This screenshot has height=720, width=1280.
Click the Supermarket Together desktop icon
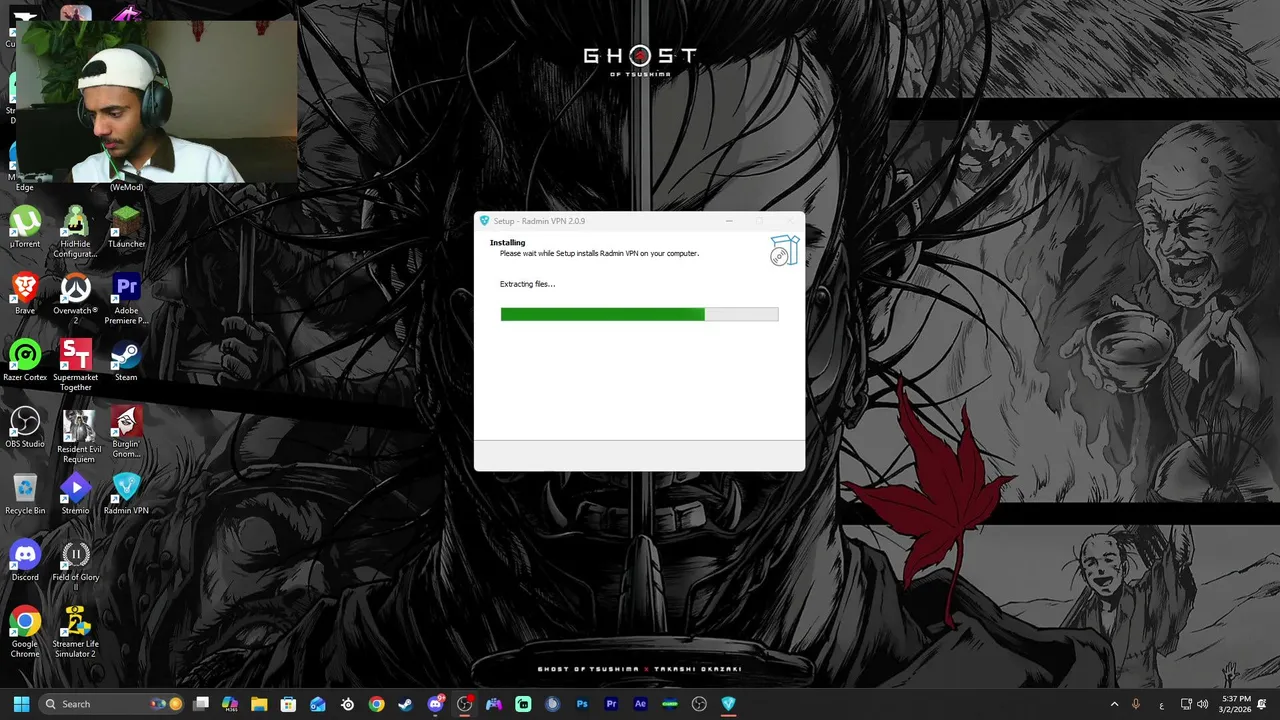(76, 365)
